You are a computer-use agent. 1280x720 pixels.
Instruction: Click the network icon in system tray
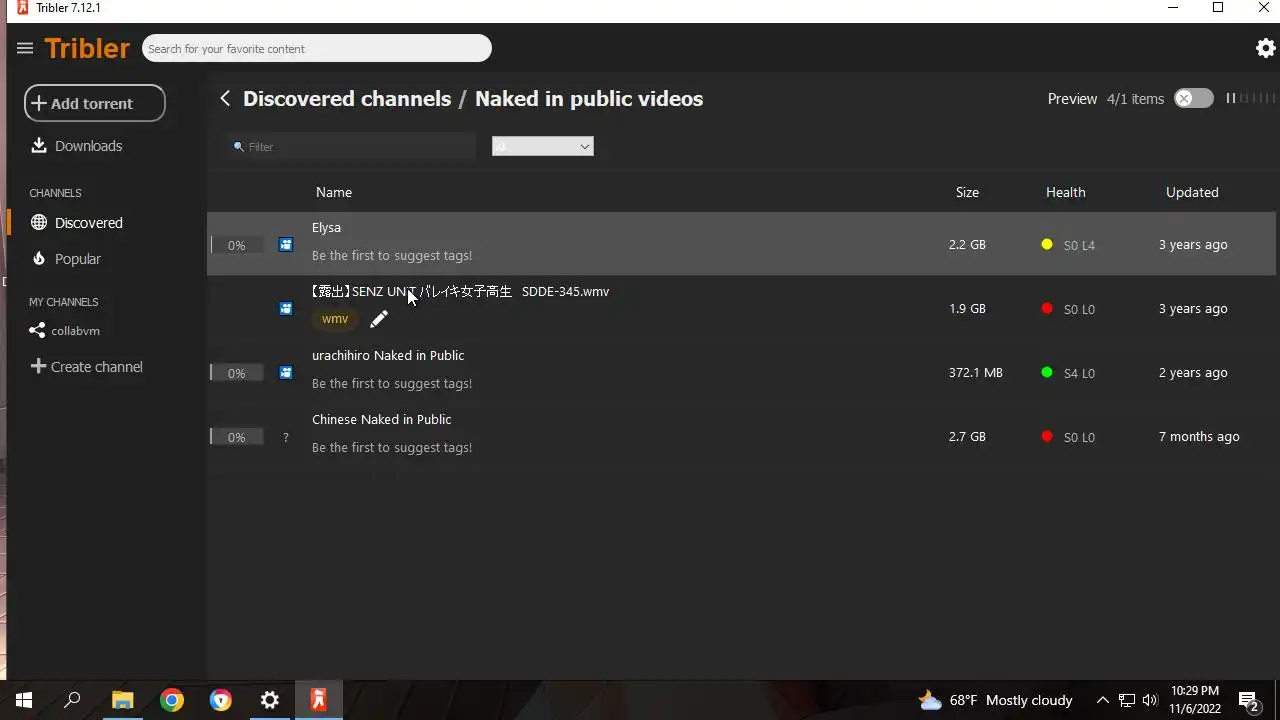(1127, 700)
